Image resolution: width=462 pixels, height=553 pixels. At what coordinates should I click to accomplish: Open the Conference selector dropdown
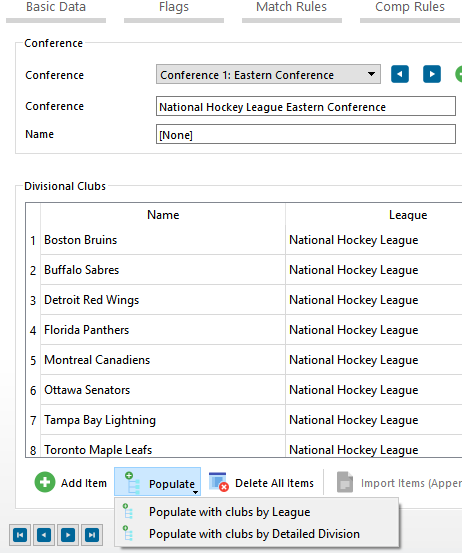click(x=268, y=74)
